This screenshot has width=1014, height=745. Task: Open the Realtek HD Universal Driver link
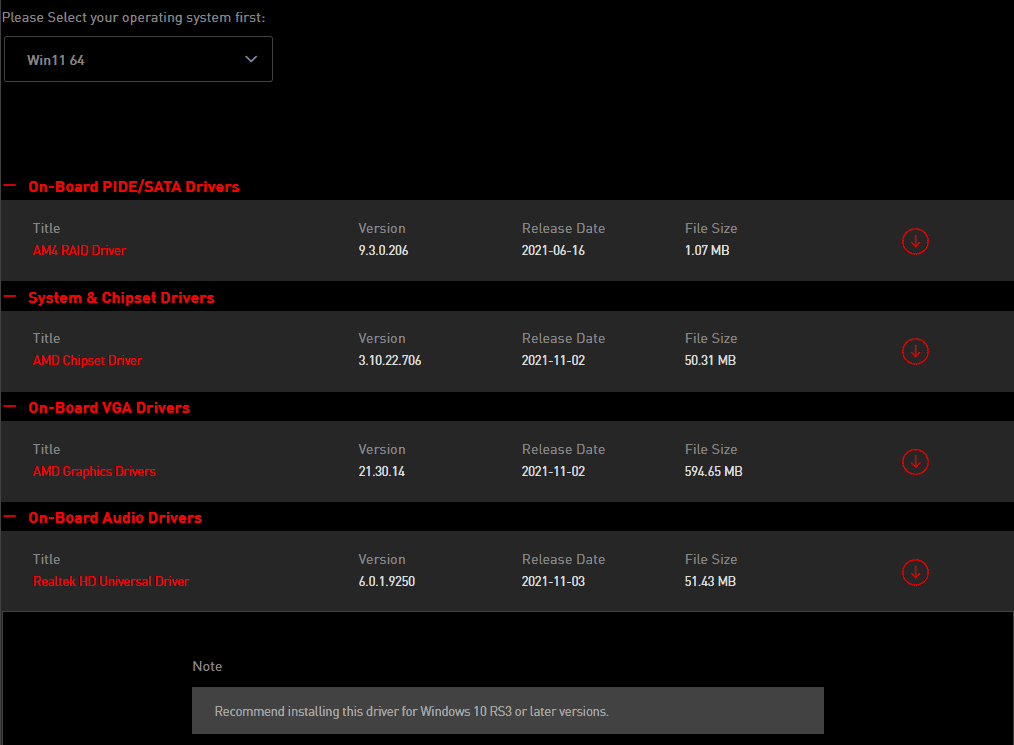click(111, 581)
